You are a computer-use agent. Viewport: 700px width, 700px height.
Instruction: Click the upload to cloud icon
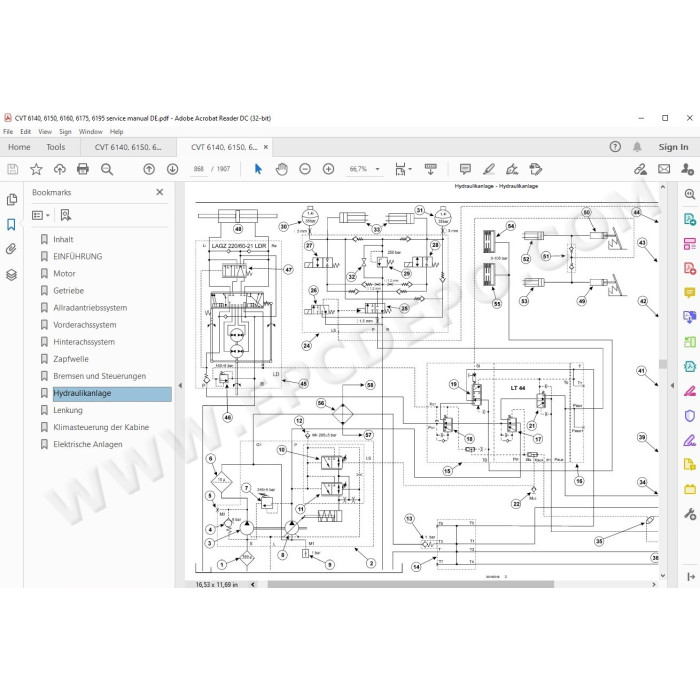point(59,169)
